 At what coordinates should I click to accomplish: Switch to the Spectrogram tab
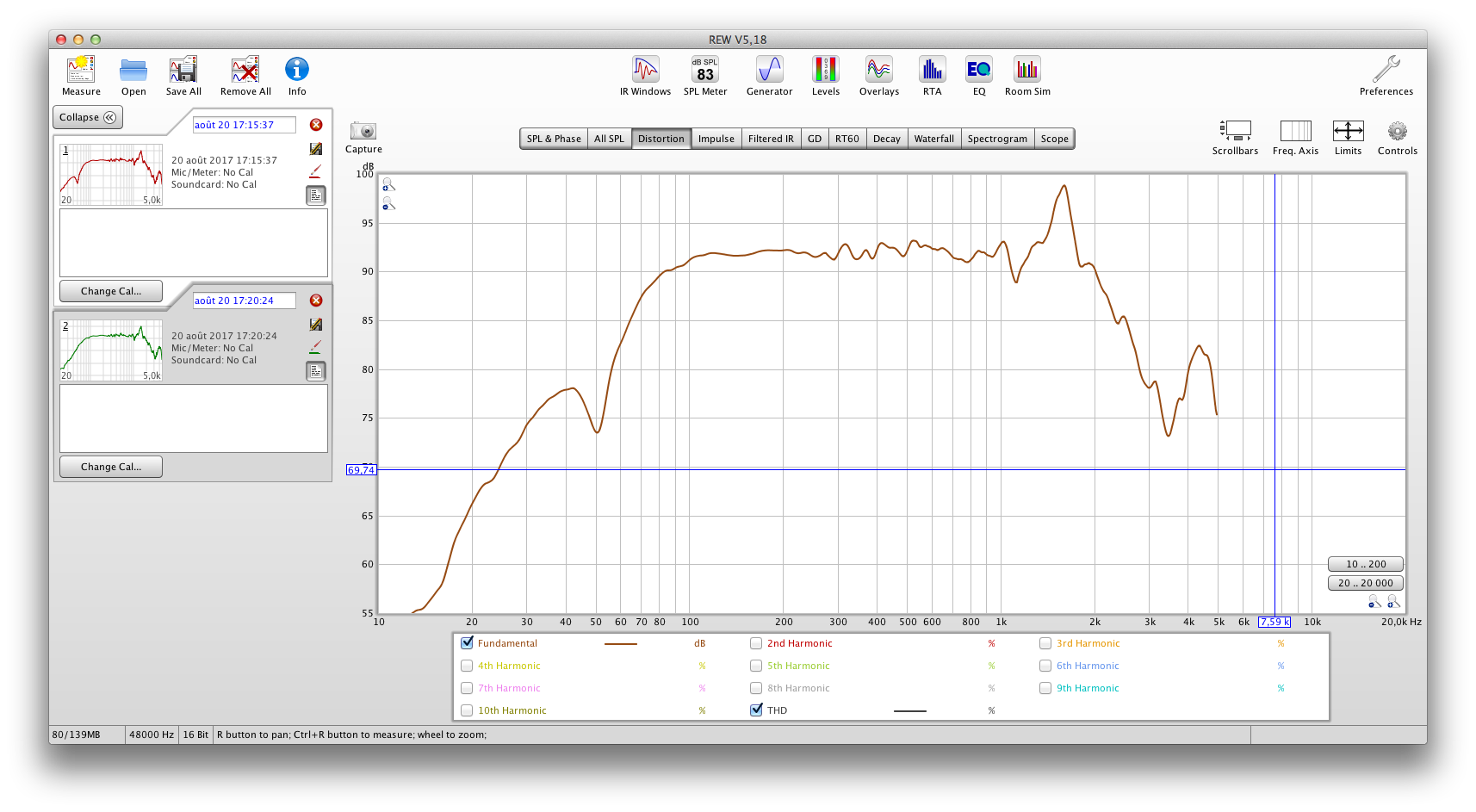pos(996,139)
